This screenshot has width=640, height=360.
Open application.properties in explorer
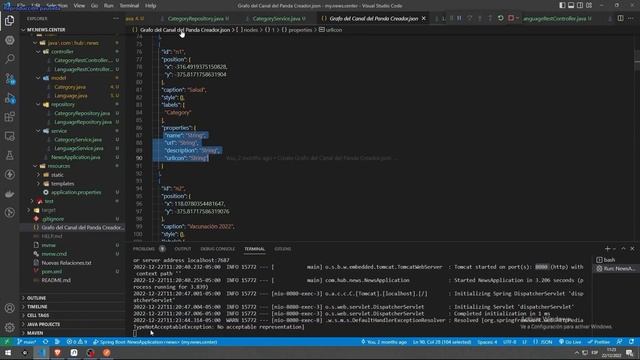76,192
